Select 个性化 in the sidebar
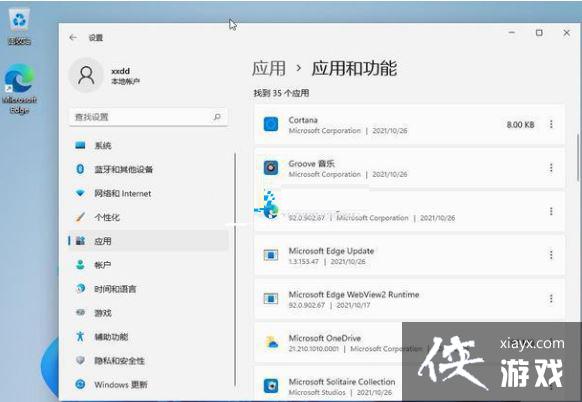Viewport: 582px width, 402px height. (x=148, y=217)
